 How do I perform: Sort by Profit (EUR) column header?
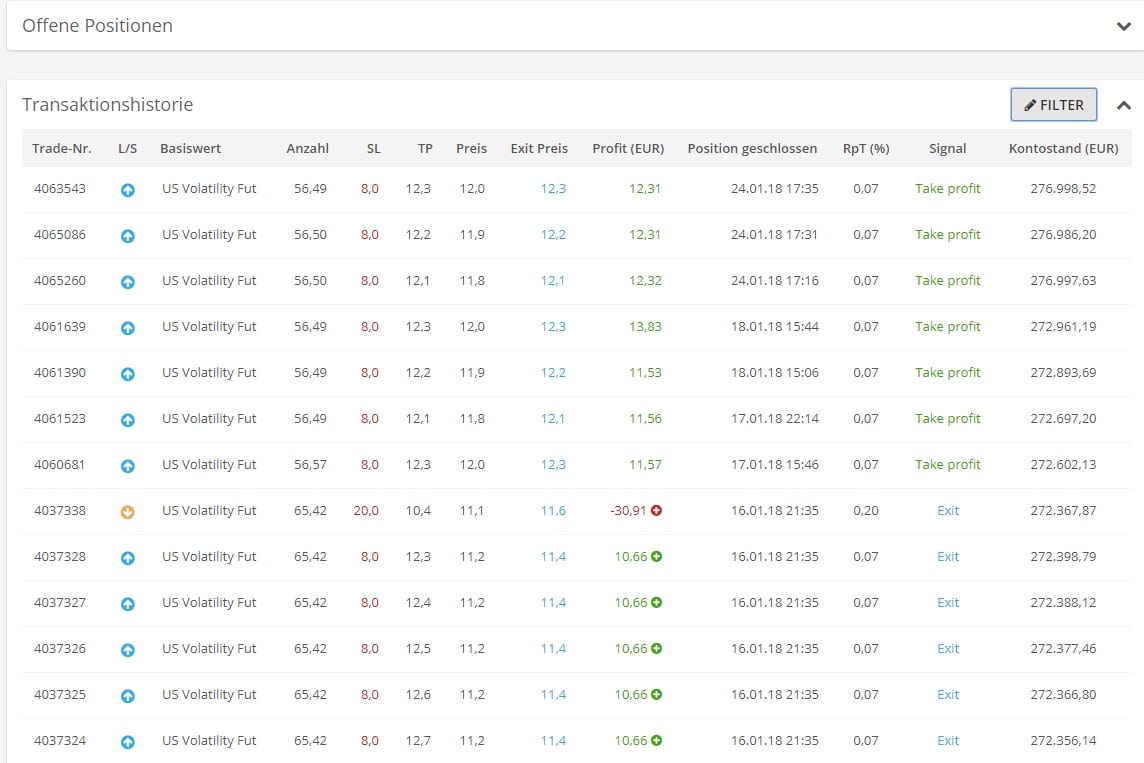(628, 148)
